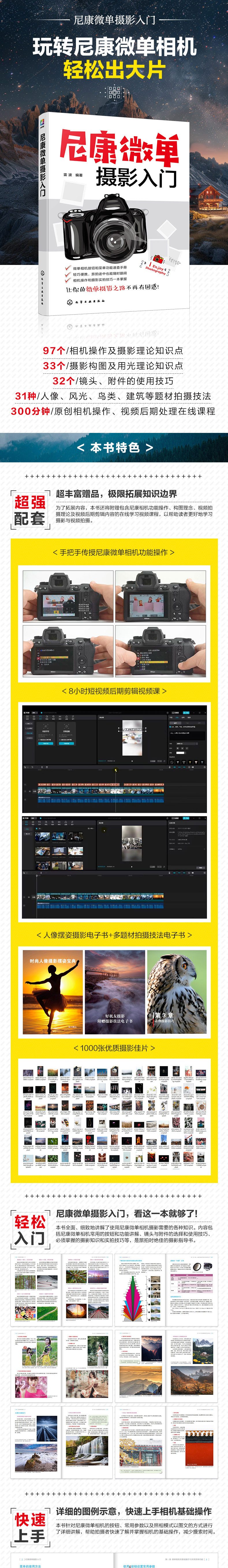Click the '快速上手' bracketed badge

[30, 1528]
